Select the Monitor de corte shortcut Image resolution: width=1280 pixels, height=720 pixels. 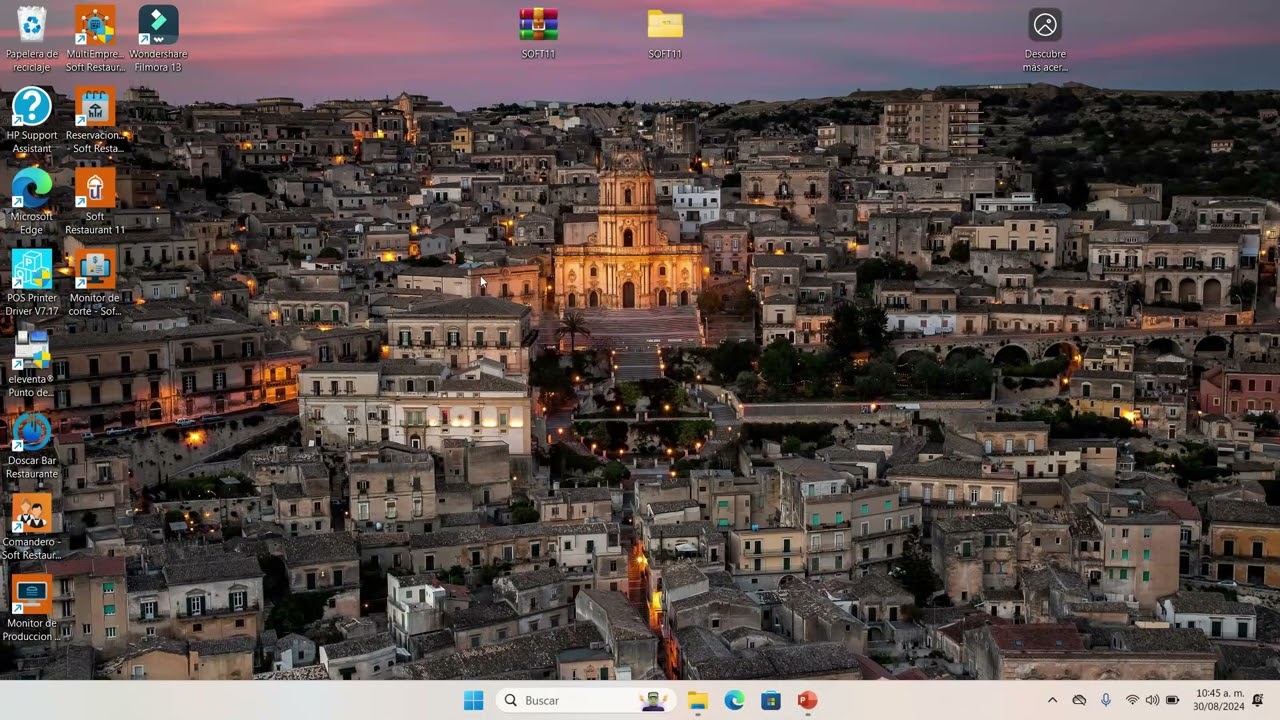tap(95, 283)
